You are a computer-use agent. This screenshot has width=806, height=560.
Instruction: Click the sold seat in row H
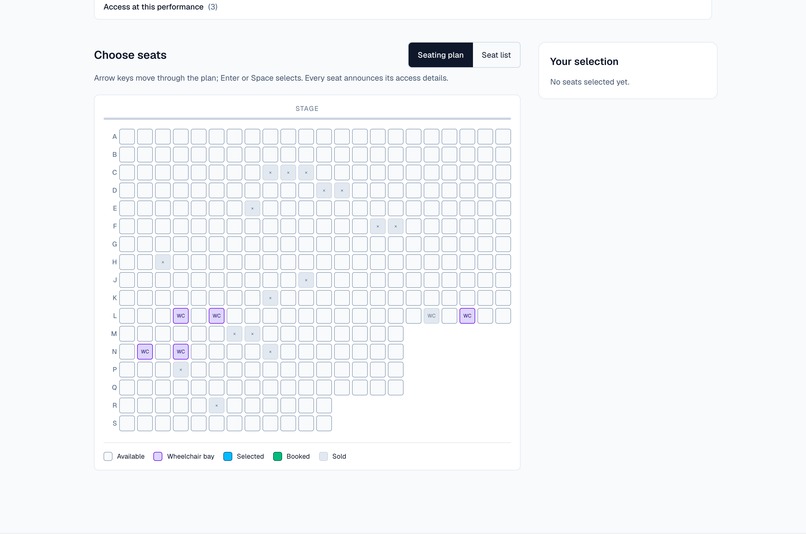point(163,262)
